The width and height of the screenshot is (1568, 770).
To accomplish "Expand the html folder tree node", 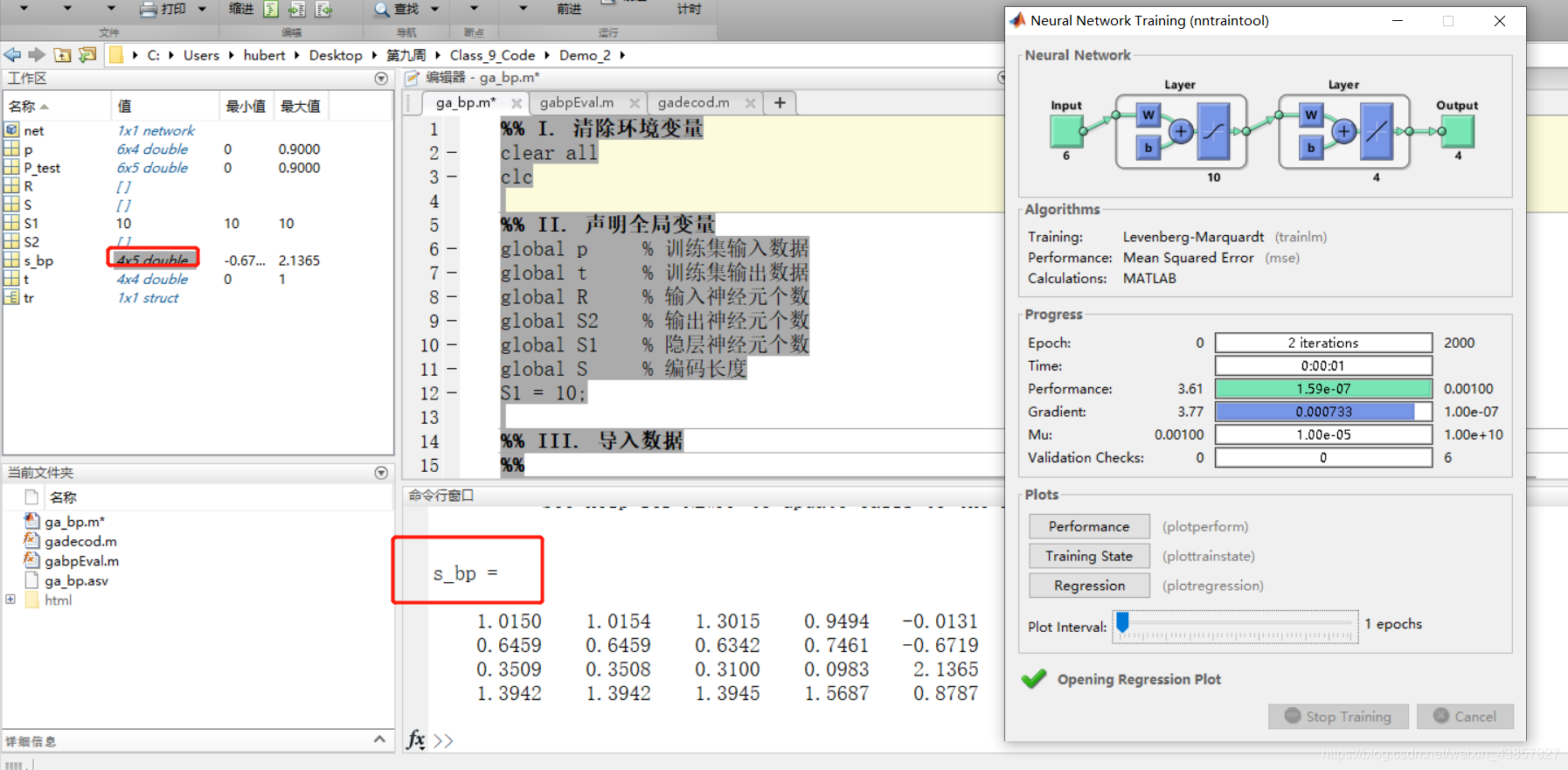I will pos(10,600).
